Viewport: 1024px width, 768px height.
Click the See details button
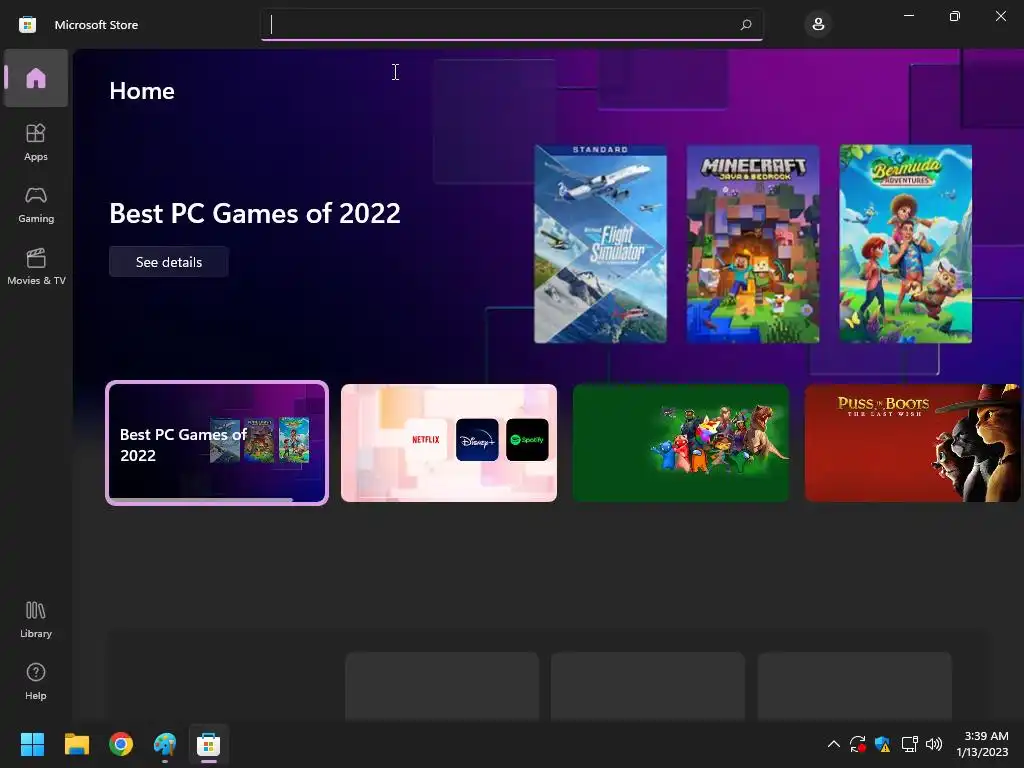tap(168, 262)
